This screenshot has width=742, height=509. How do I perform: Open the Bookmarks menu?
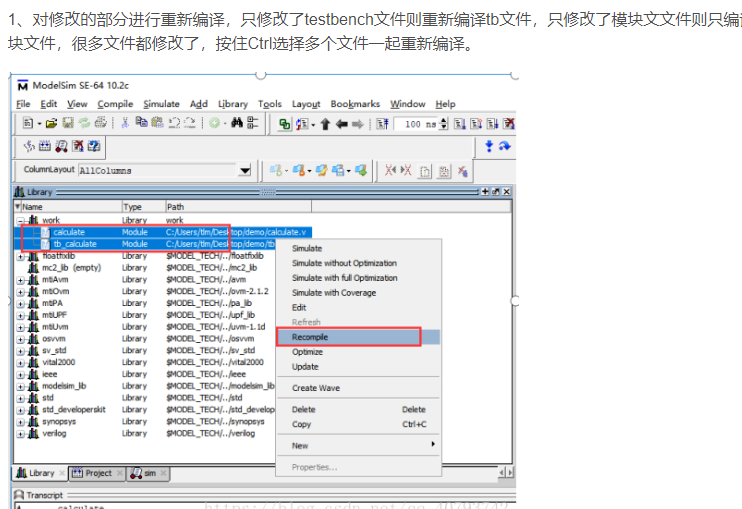(x=355, y=104)
